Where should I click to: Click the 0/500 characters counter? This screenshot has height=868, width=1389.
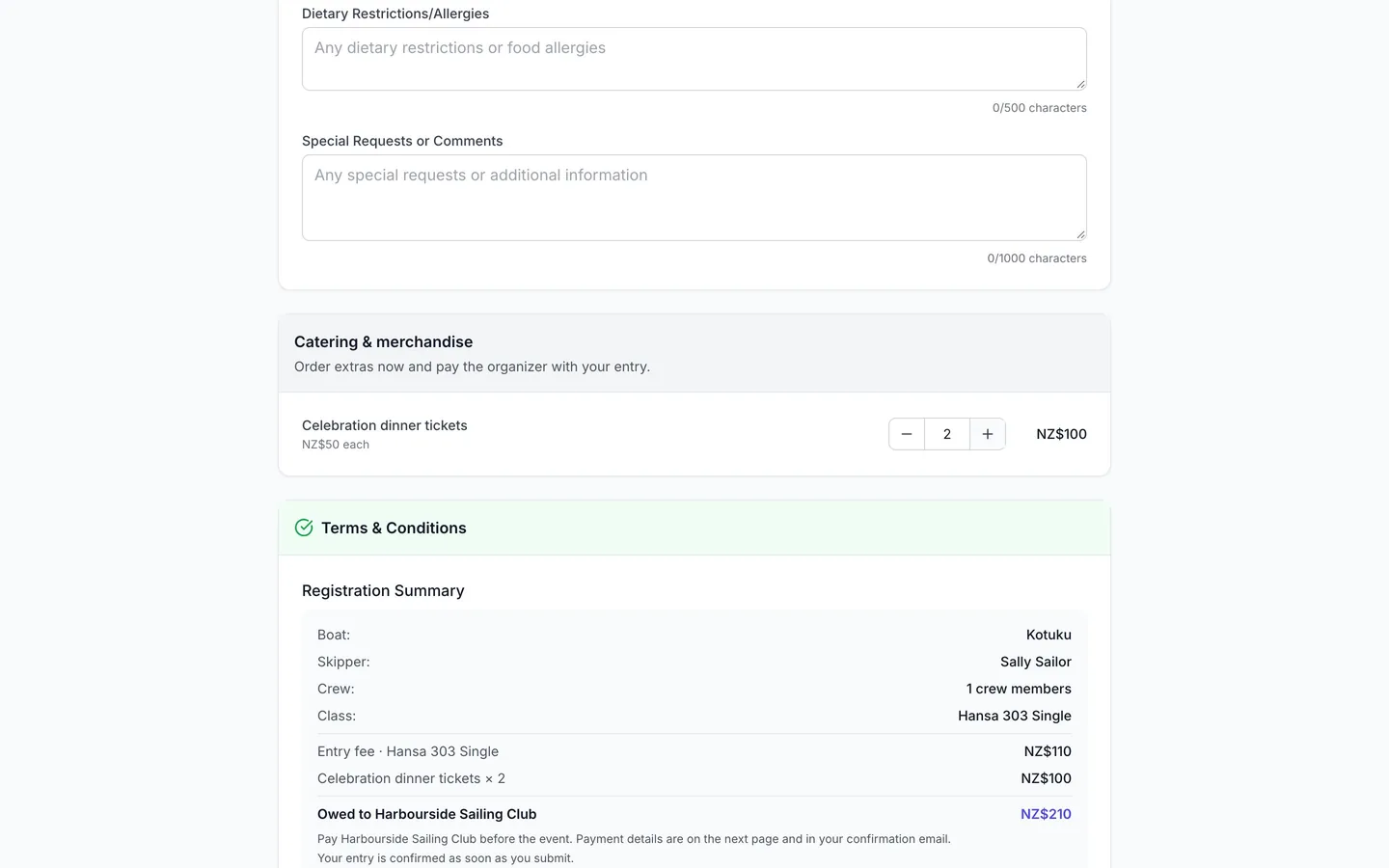[1040, 108]
